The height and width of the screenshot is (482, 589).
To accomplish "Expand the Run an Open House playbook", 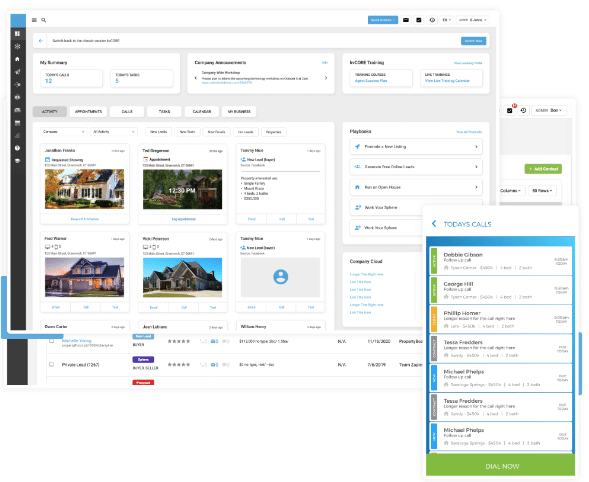I will [x=416, y=187].
